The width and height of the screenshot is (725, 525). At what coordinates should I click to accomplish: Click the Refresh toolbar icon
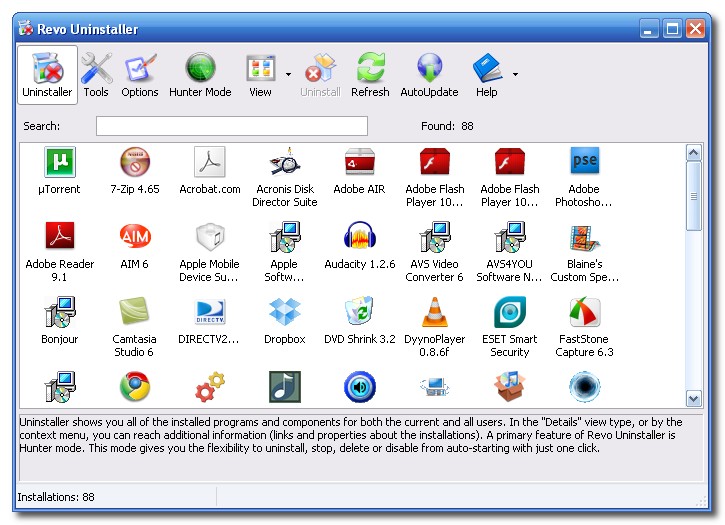click(370, 76)
